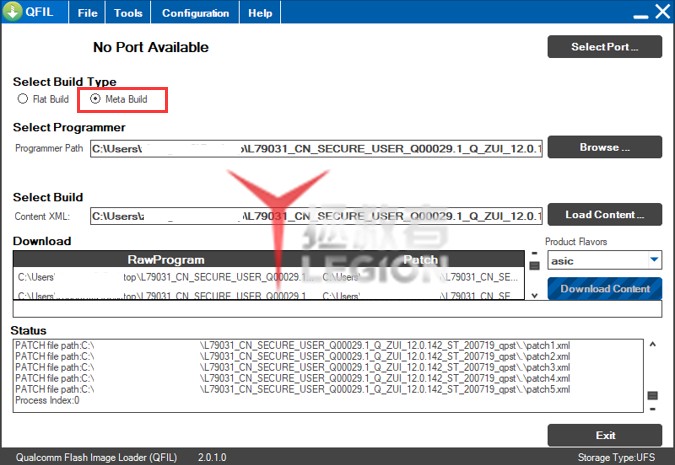This screenshot has height=465, width=675.
Task: Click the Download Content button
Action: click(x=604, y=288)
